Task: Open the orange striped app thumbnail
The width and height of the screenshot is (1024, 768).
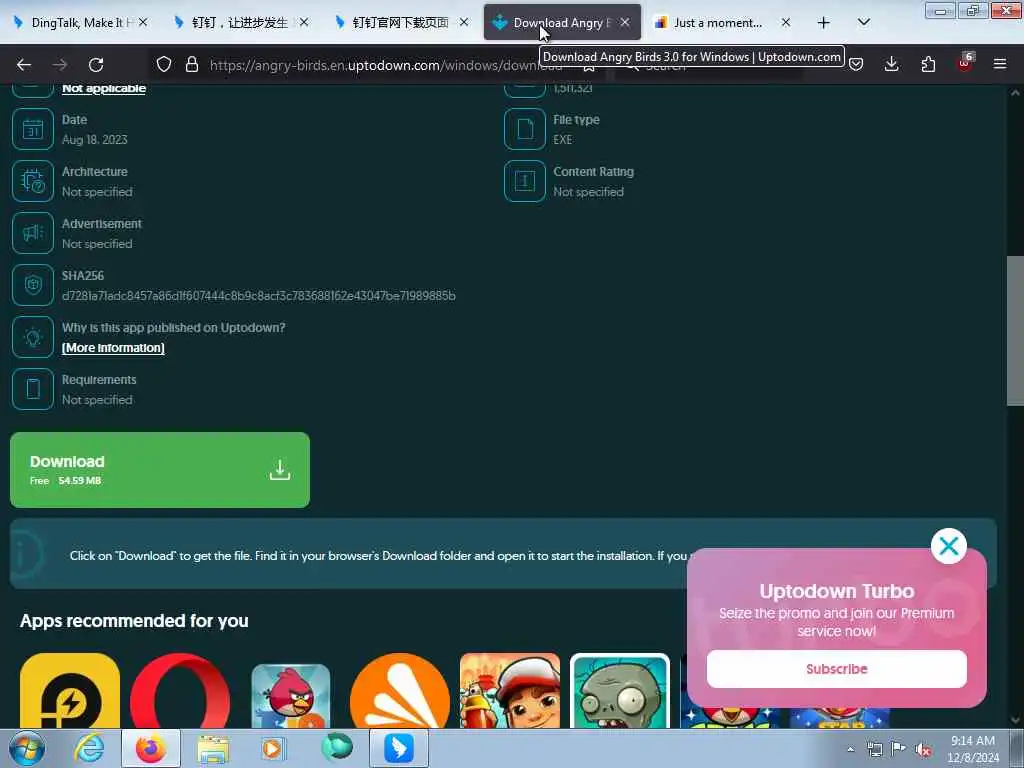Action: pyautogui.click(x=400, y=691)
